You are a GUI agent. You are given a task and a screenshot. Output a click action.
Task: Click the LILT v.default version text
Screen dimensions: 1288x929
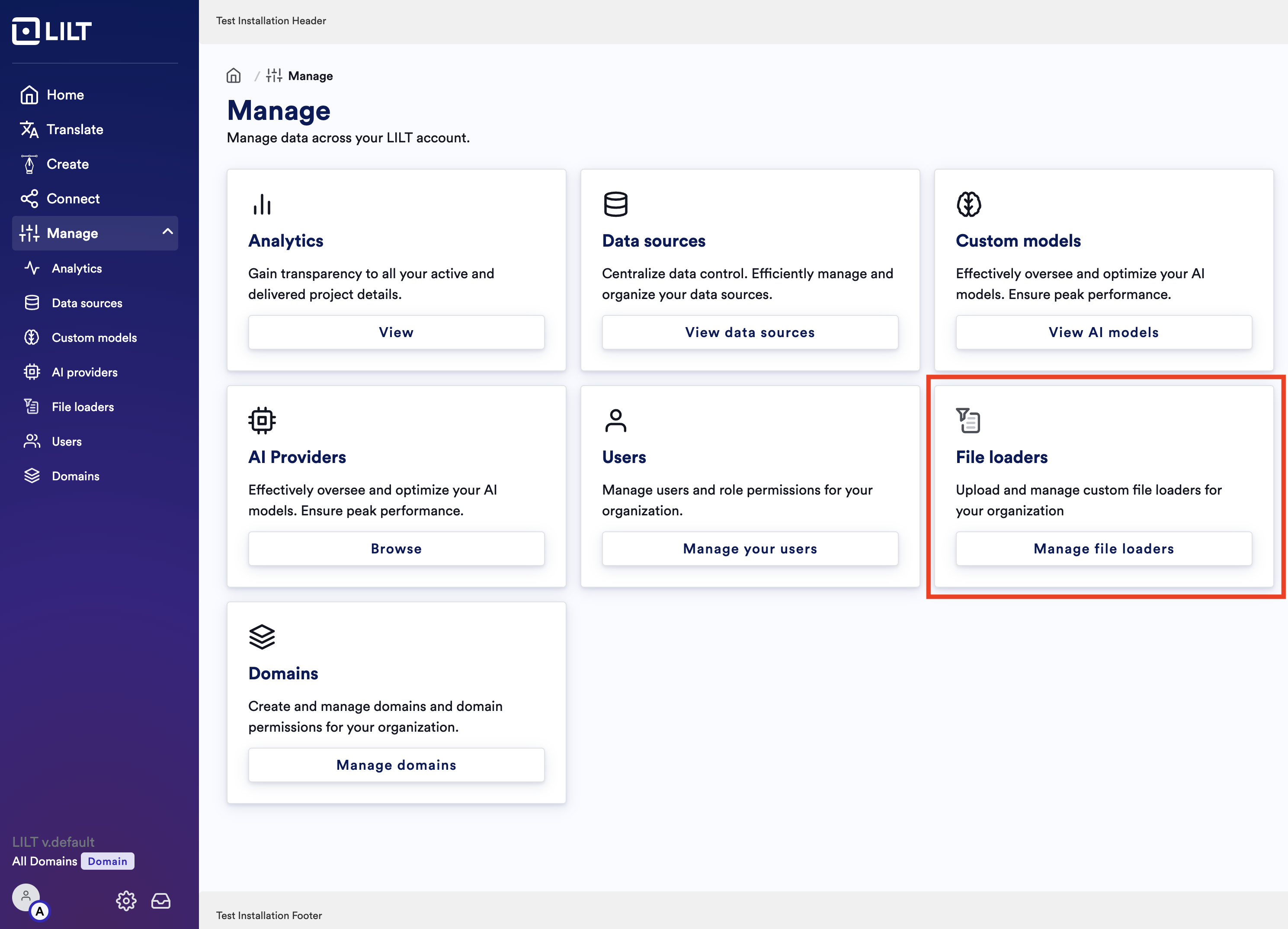click(53, 842)
